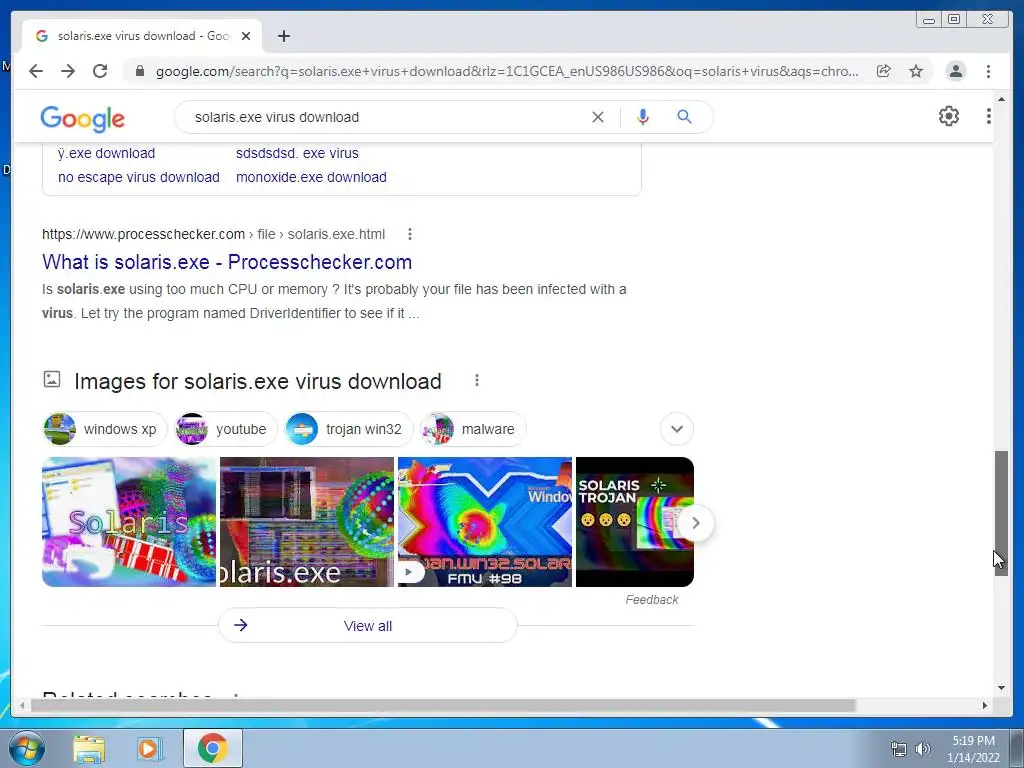Select the Chrome taskbar button

click(213, 748)
